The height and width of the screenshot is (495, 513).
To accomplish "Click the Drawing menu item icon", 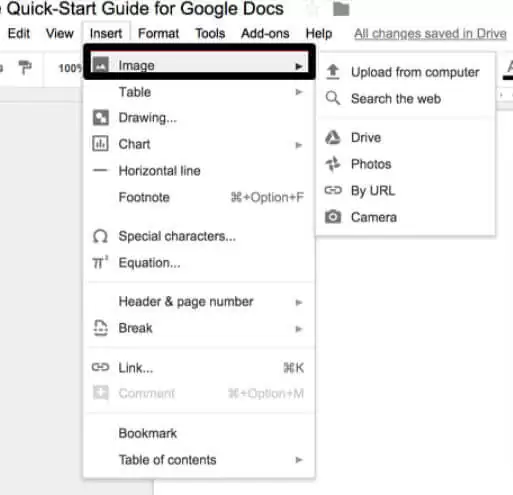I will pos(100,118).
